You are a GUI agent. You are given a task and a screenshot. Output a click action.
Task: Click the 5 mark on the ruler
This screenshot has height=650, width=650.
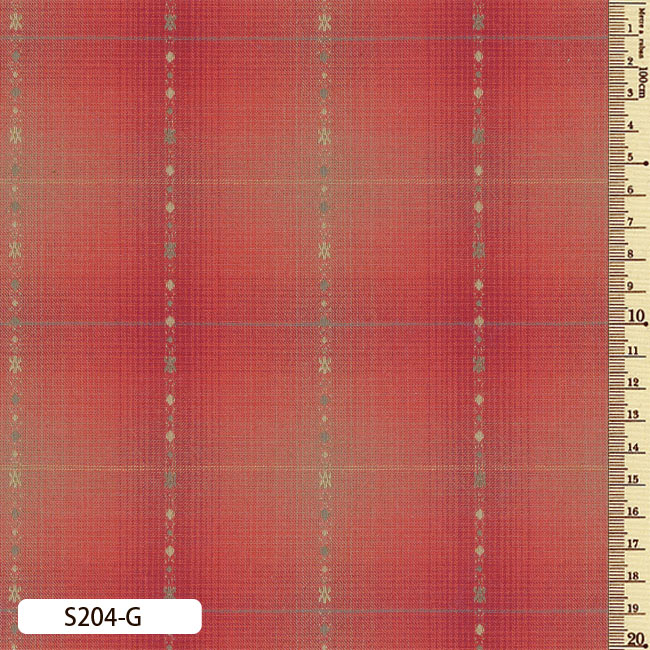click(630, 157)
